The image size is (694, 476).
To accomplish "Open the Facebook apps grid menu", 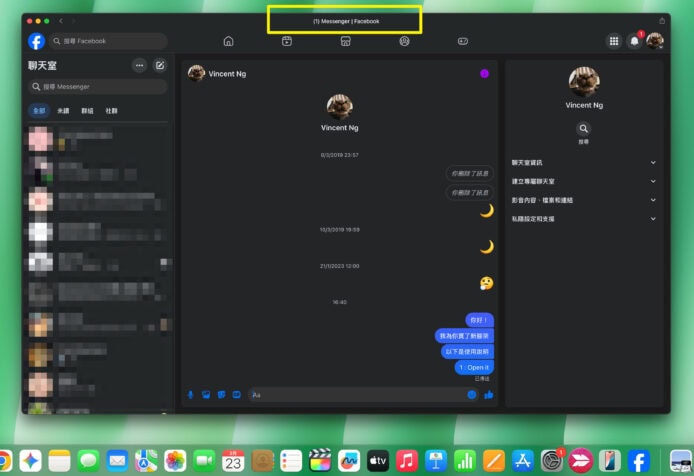I will pos(614,41).
